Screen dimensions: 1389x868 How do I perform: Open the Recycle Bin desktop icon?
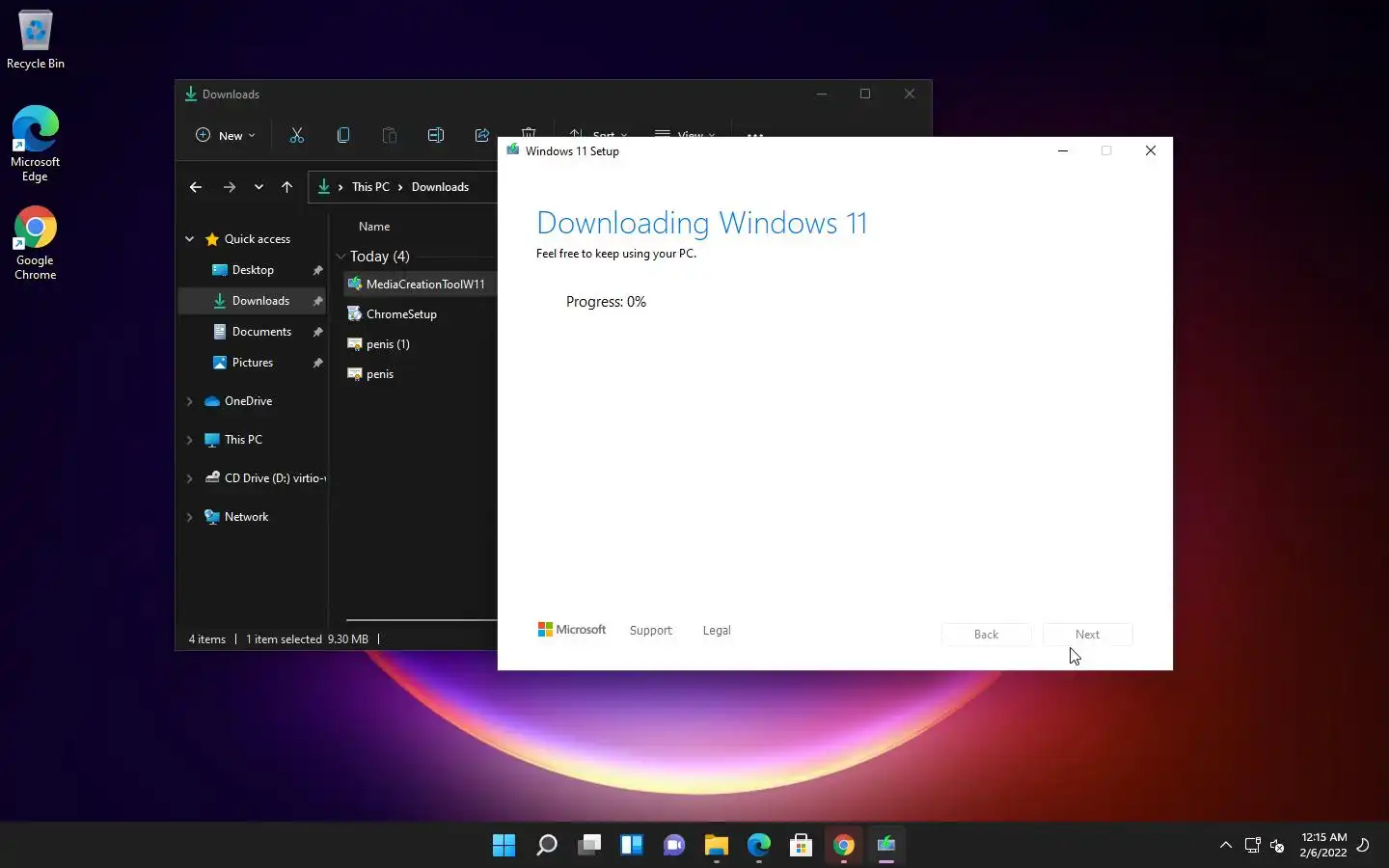(36, 41)
